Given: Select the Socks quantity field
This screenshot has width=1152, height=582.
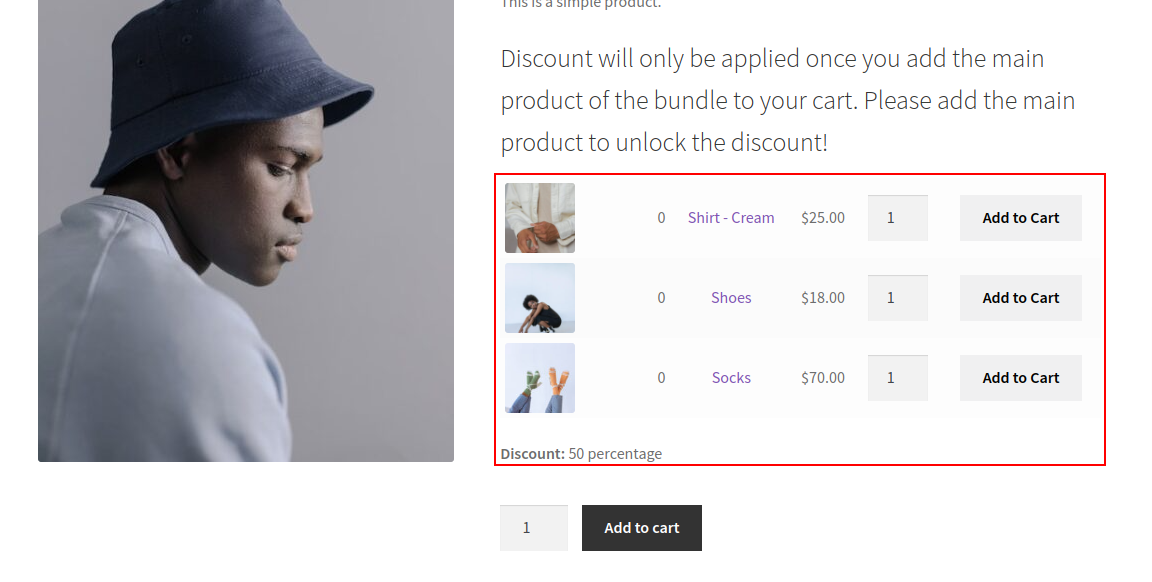Looking at the screenshot, I should click(897, 377).
